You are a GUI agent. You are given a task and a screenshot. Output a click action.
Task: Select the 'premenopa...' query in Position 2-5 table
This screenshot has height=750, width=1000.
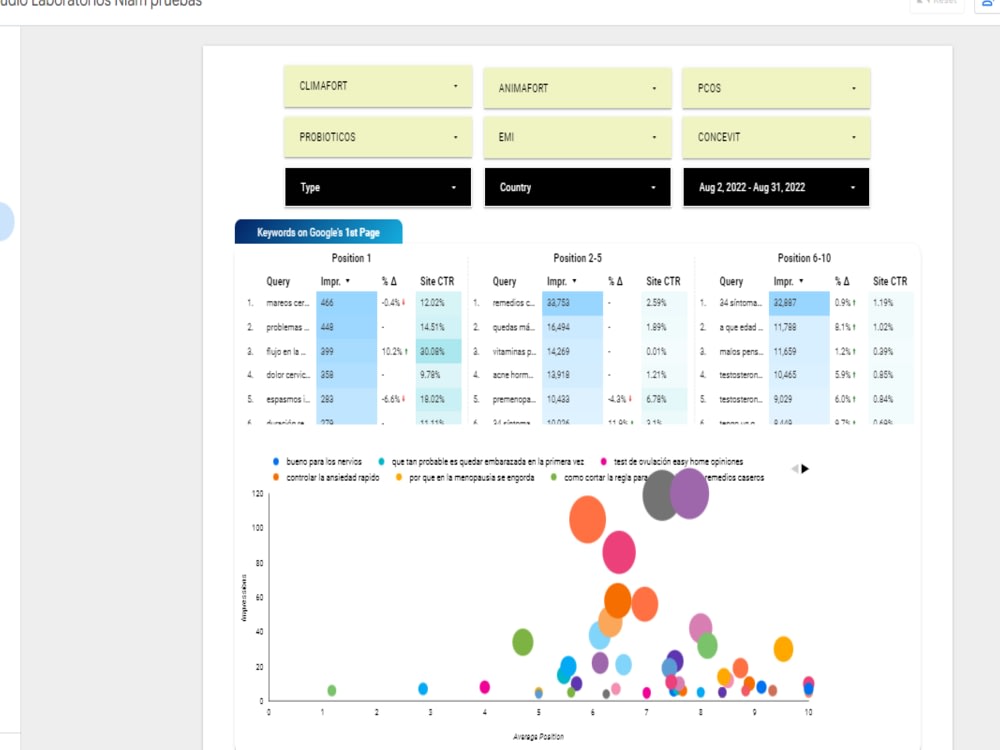[514, 399]
